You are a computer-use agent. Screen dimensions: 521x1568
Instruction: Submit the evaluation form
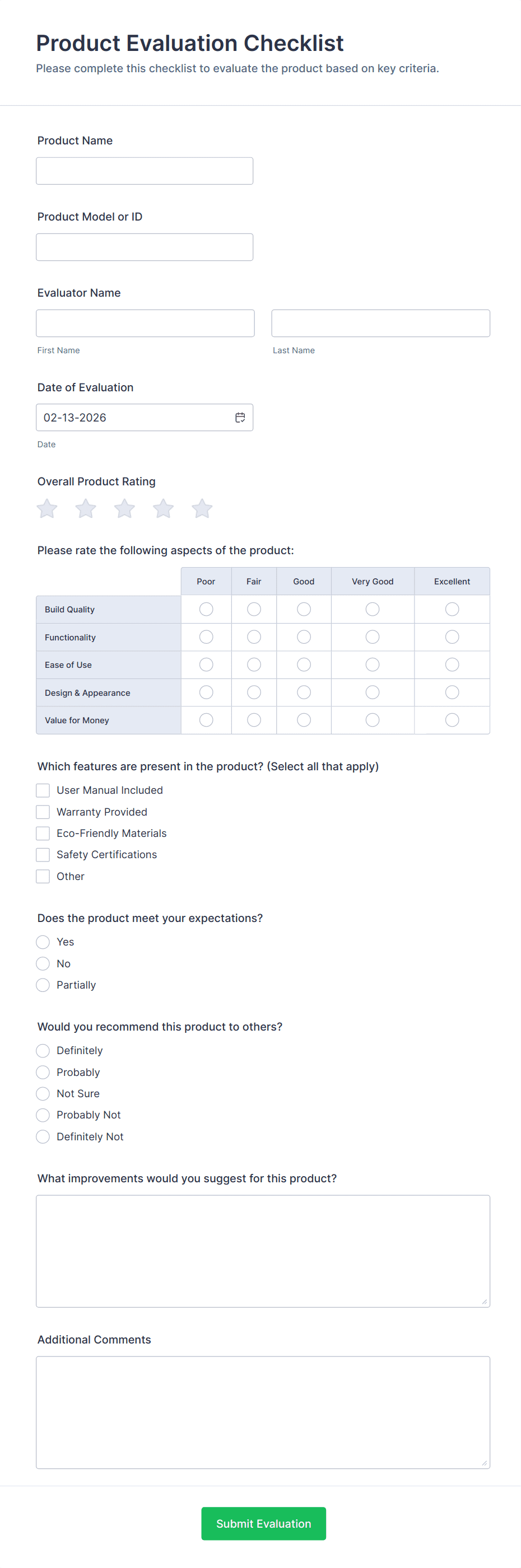point(263,1524)
